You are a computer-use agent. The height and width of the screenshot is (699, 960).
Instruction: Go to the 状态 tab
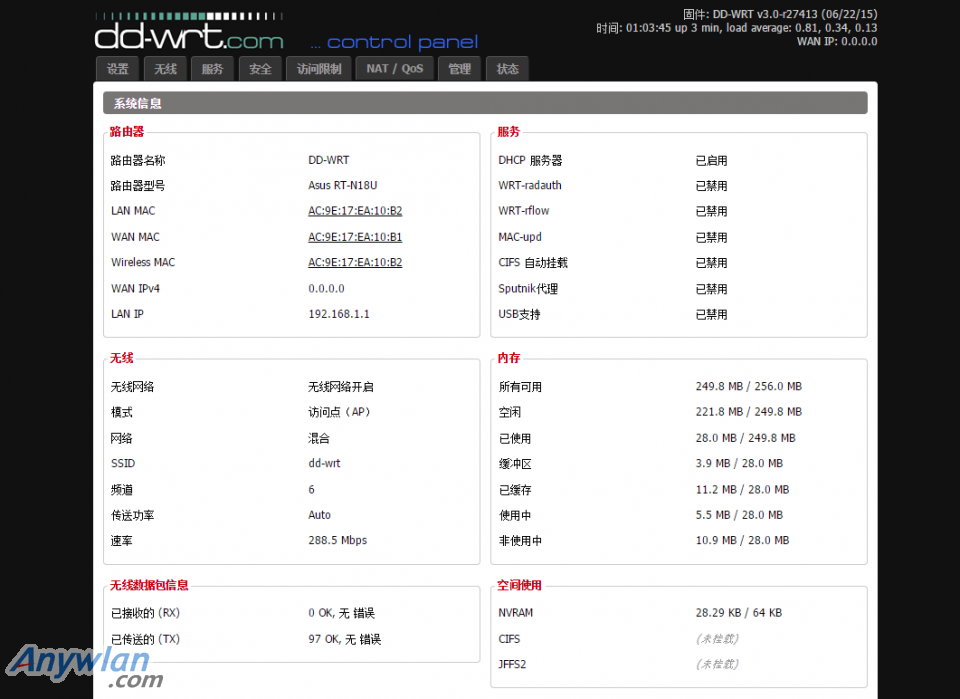(x=508, y=69)
